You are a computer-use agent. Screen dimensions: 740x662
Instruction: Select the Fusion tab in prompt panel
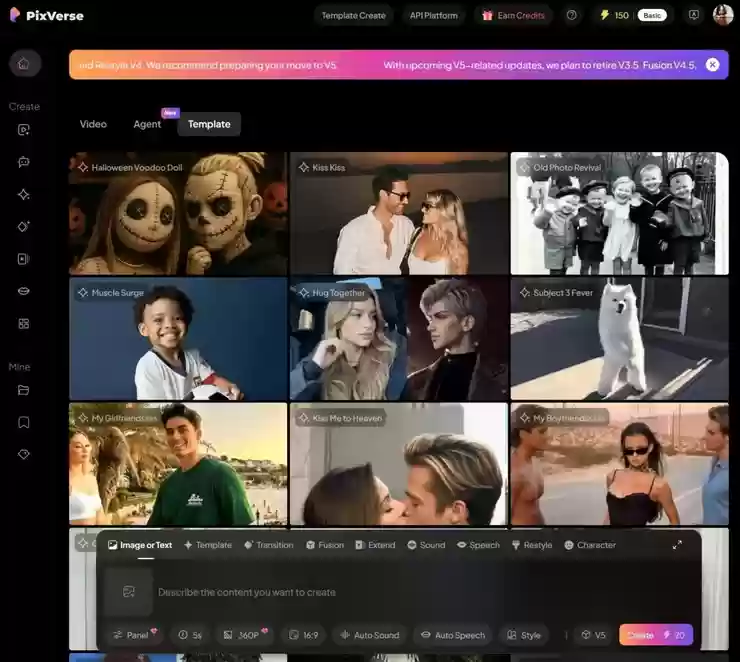tap(325, 545)
